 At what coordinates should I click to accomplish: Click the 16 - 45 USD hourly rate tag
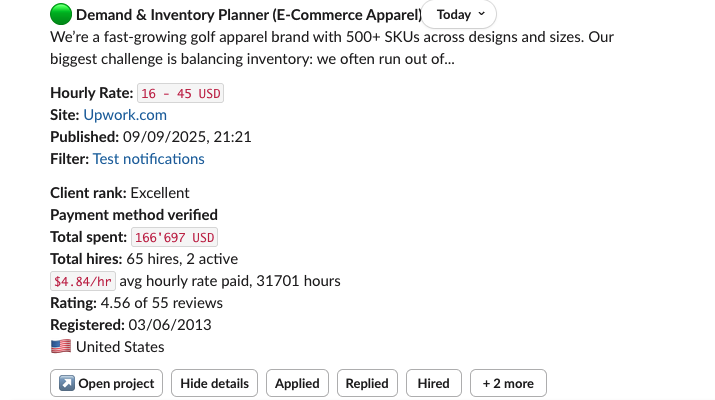[x=180, y=94]
